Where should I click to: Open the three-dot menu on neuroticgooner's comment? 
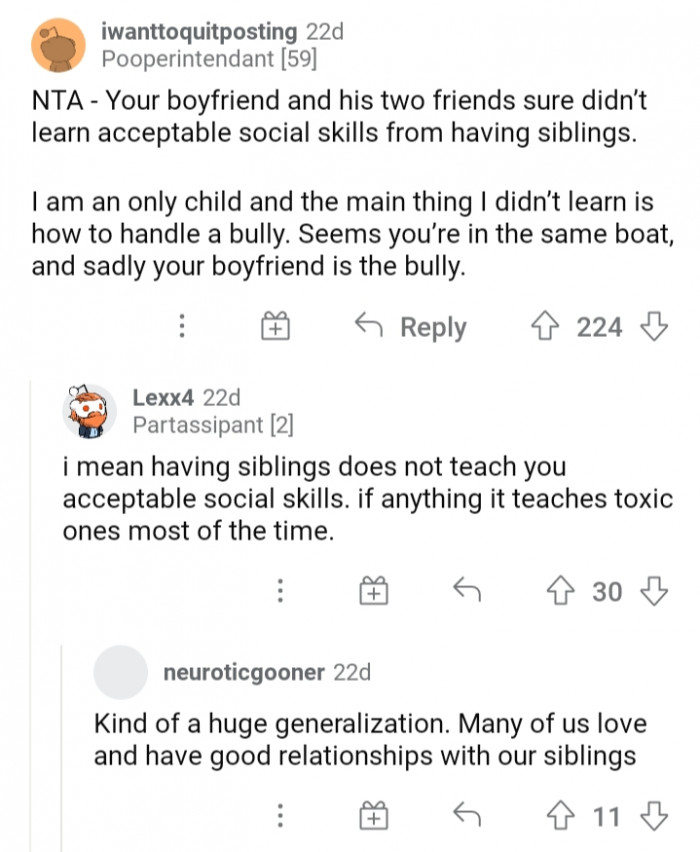tap(280, 817)
